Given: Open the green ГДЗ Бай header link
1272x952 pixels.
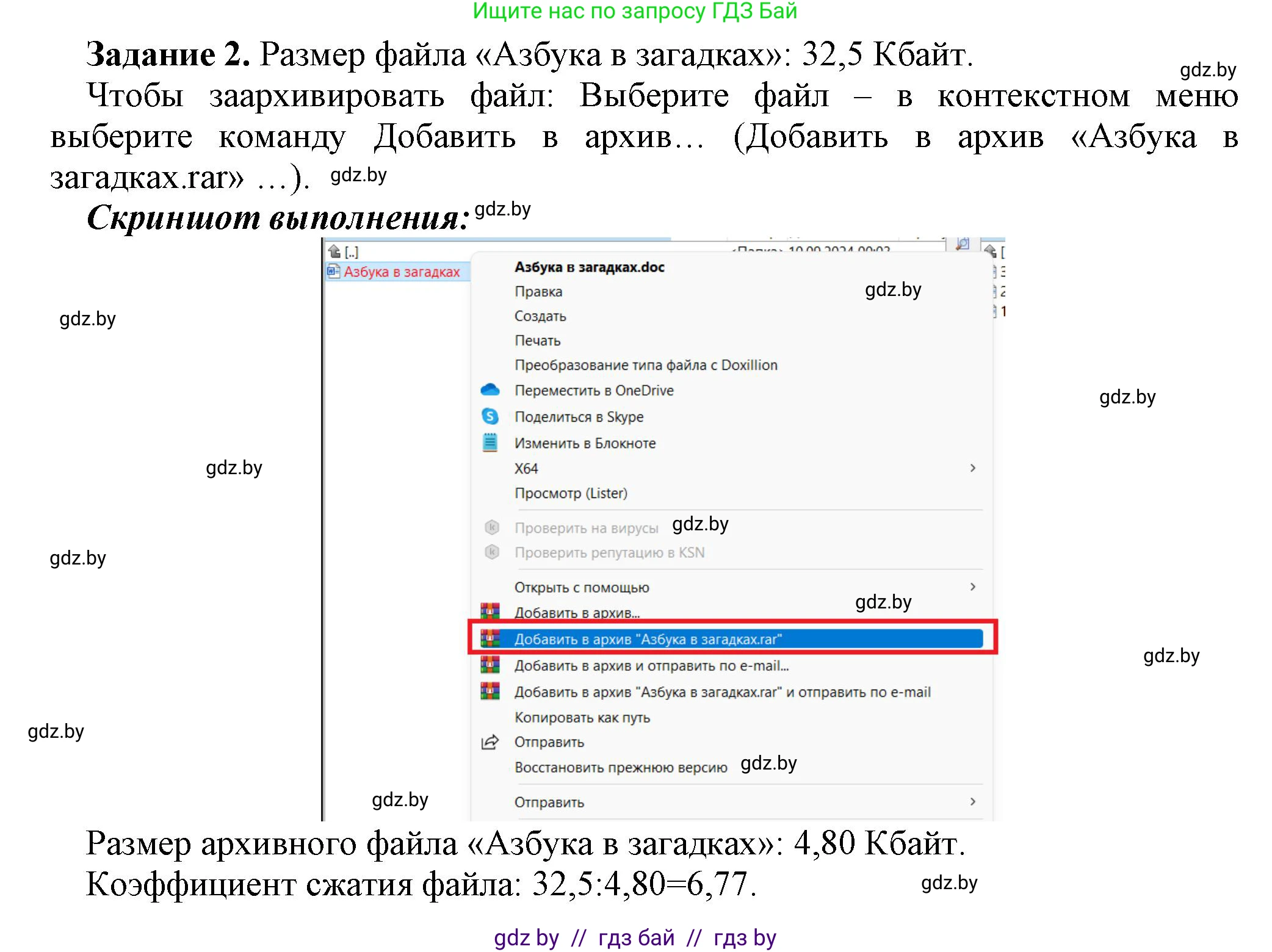Looking at the screenshot, I should tap(635, 11).
